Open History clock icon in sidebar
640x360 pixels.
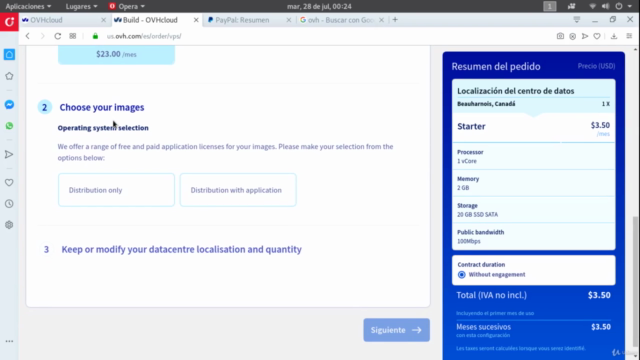click(x=9, y=204)
